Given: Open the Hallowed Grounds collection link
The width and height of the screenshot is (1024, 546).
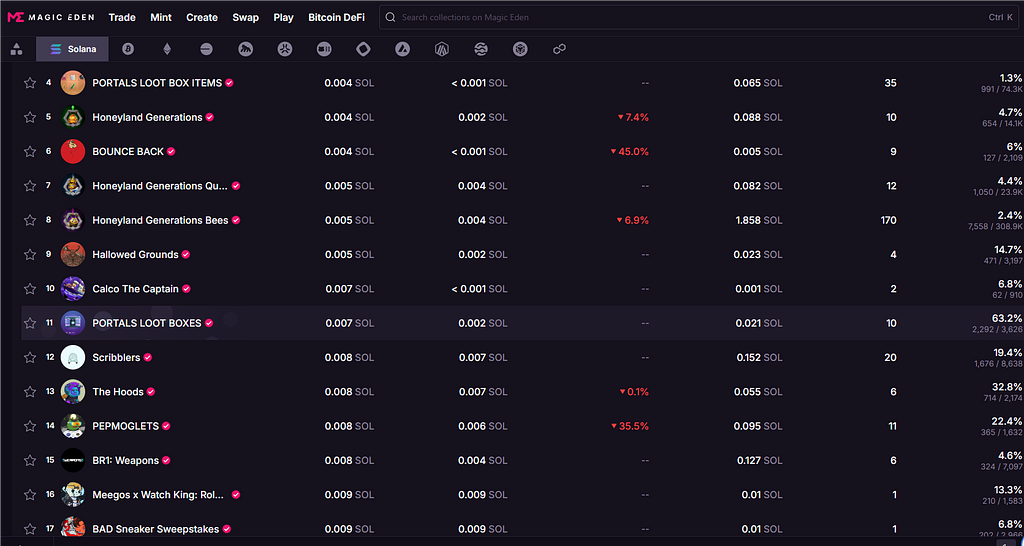Looking at the screenshot, I should click(135, 255).
